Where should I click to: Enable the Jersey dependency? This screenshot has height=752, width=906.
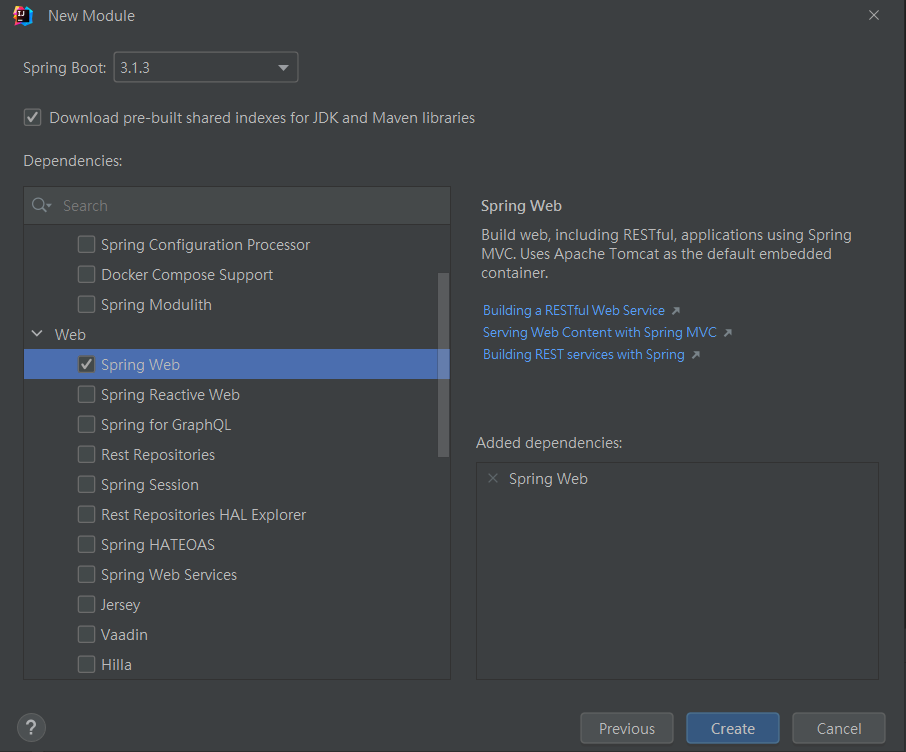[x=86, y=605]
